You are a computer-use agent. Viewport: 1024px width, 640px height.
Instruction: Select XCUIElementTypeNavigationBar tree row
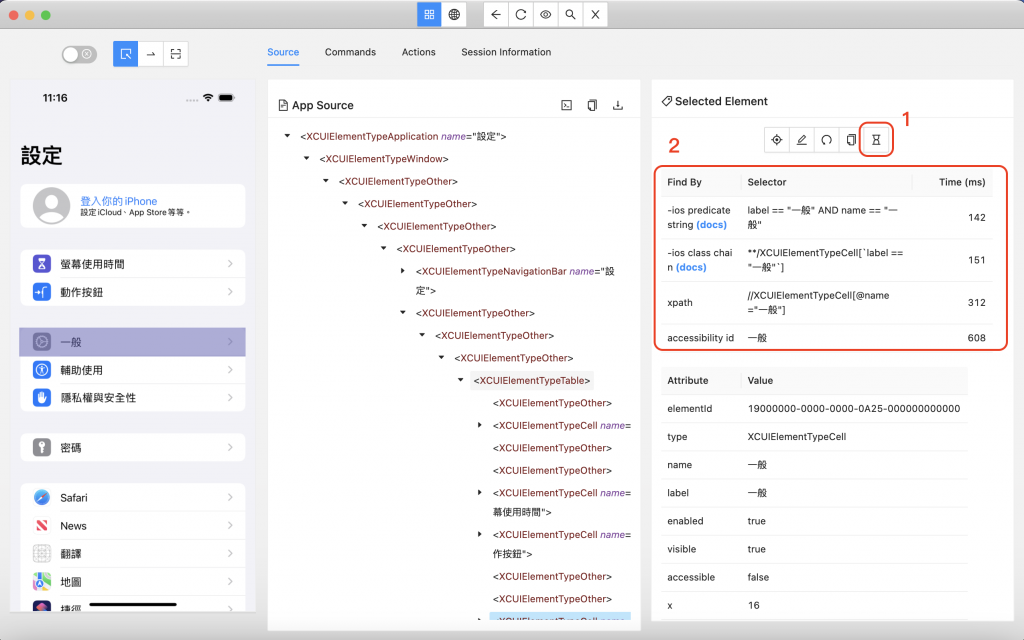point(515,280)
